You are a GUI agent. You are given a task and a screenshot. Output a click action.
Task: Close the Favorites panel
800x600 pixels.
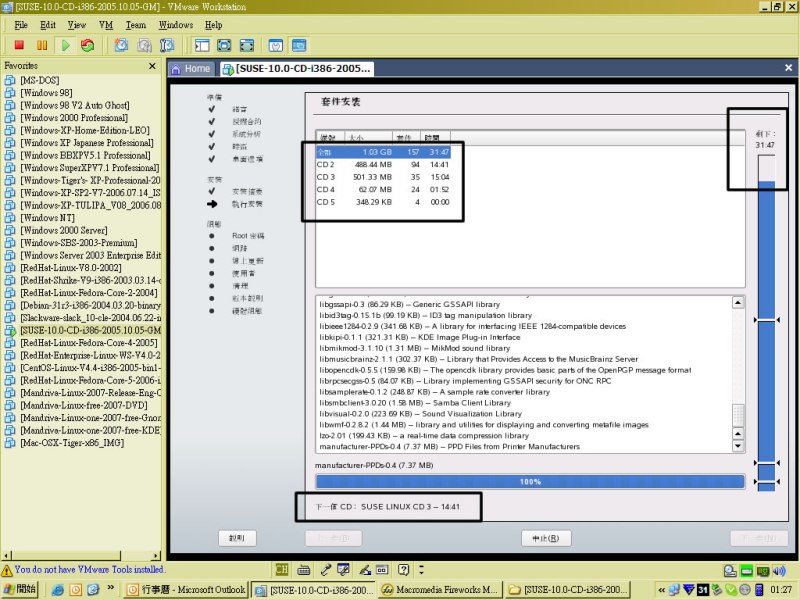(x=152, y=66)
